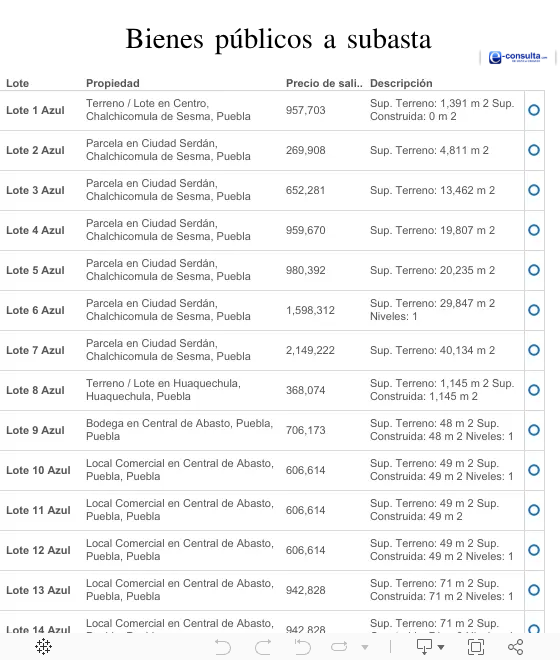Select the circle marker for Lote 3 Azul
The image size is (560, 660).
(x=534, y=190)
